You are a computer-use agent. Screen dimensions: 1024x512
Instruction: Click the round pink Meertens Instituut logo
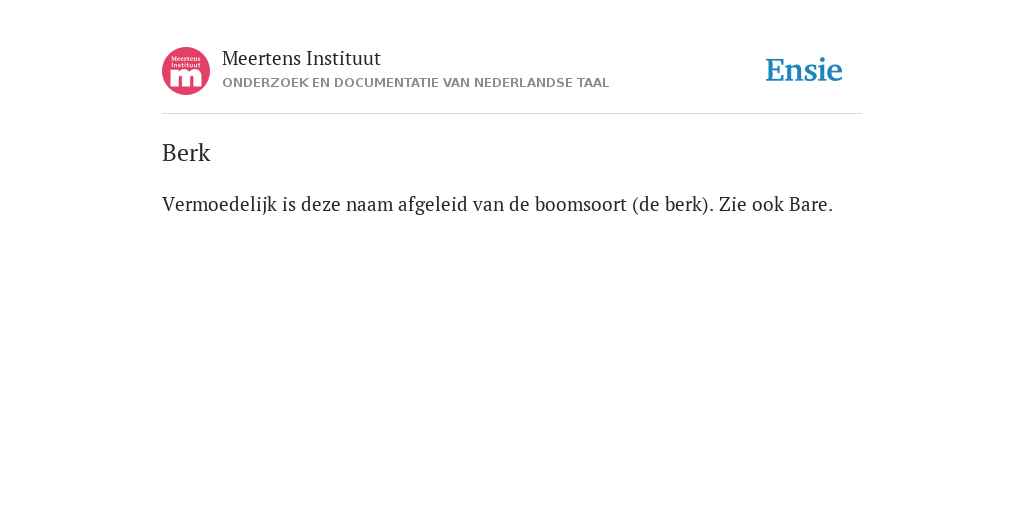[186, 71]
